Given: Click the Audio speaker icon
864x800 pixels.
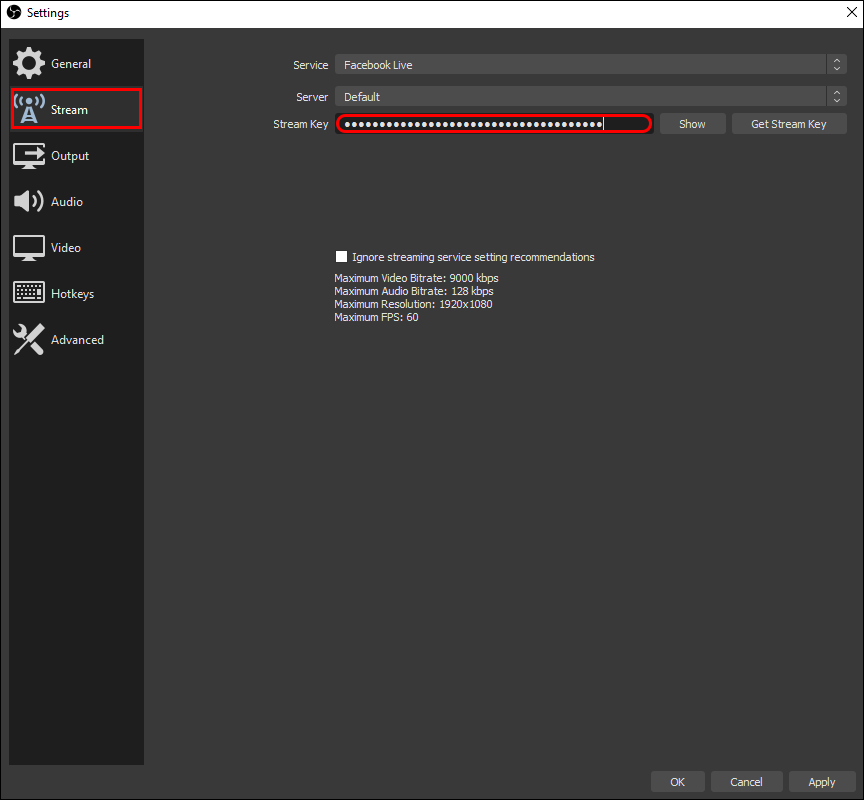Looking at the screenshot, I should (29, 201).
